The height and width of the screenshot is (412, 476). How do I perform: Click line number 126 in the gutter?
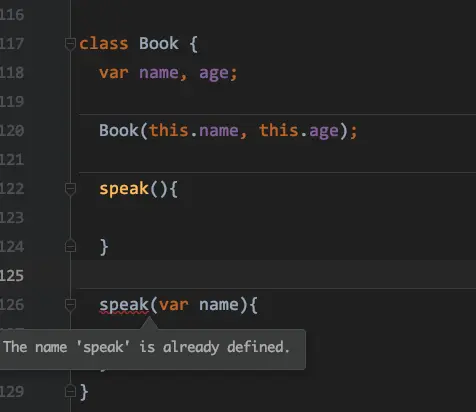pyautogui.click(x=12, y=305)
